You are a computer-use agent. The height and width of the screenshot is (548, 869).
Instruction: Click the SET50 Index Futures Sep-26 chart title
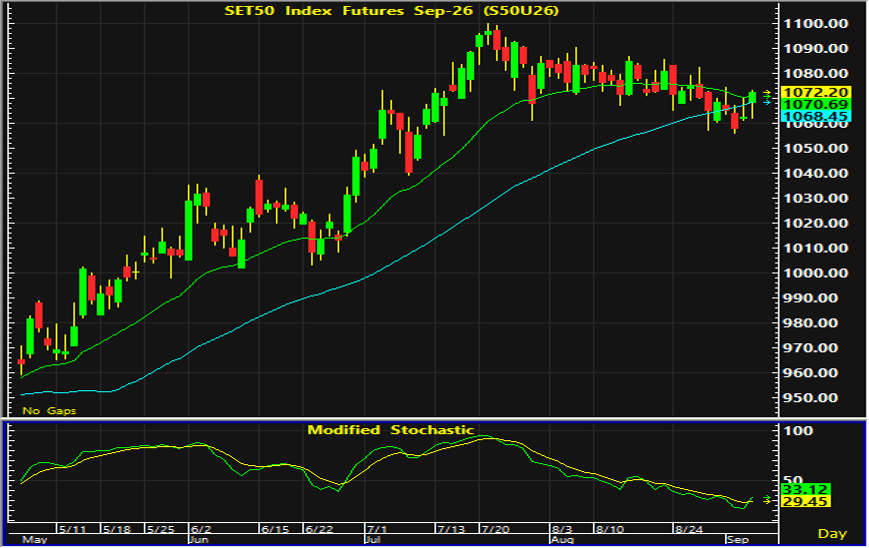(391, 10)
